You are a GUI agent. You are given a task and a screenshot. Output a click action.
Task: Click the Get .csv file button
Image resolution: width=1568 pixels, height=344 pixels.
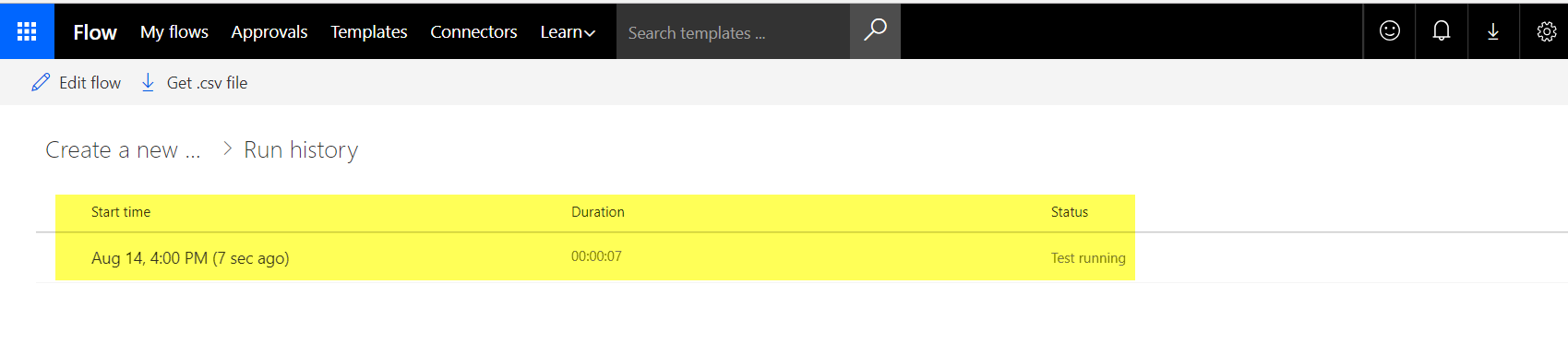pyautogui.click(x=194, y=82)
